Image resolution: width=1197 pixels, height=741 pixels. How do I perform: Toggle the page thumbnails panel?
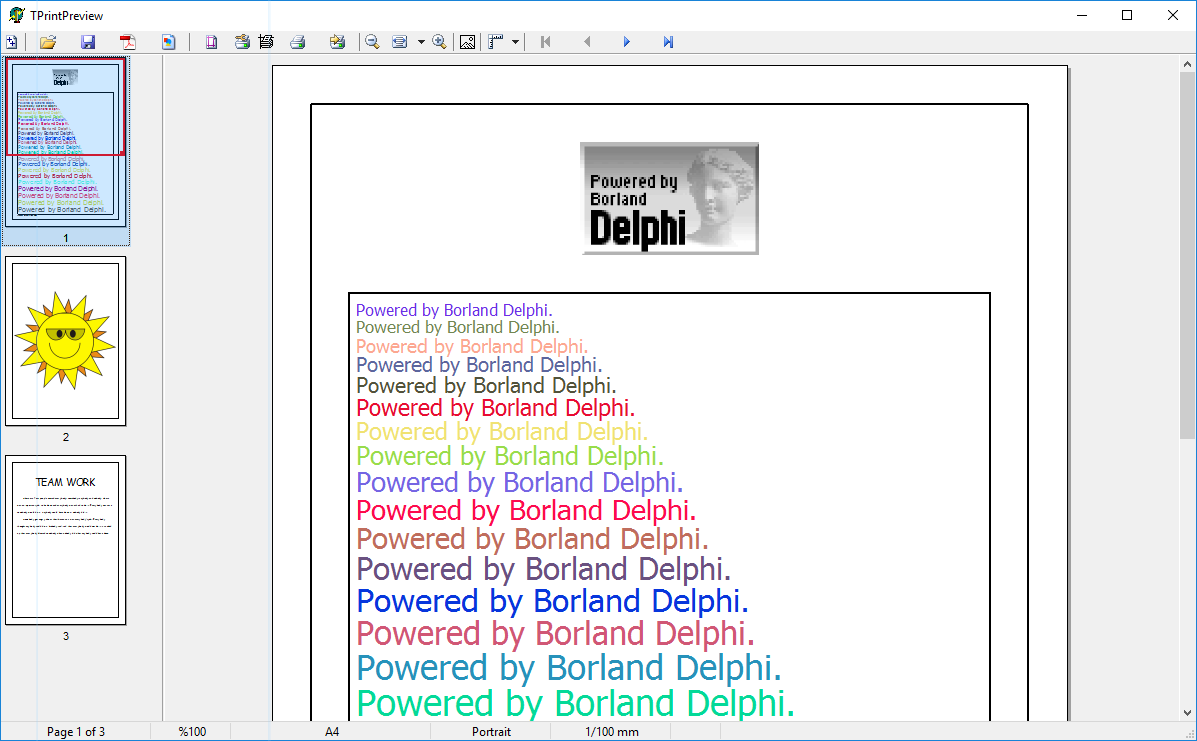click(169, 41)
